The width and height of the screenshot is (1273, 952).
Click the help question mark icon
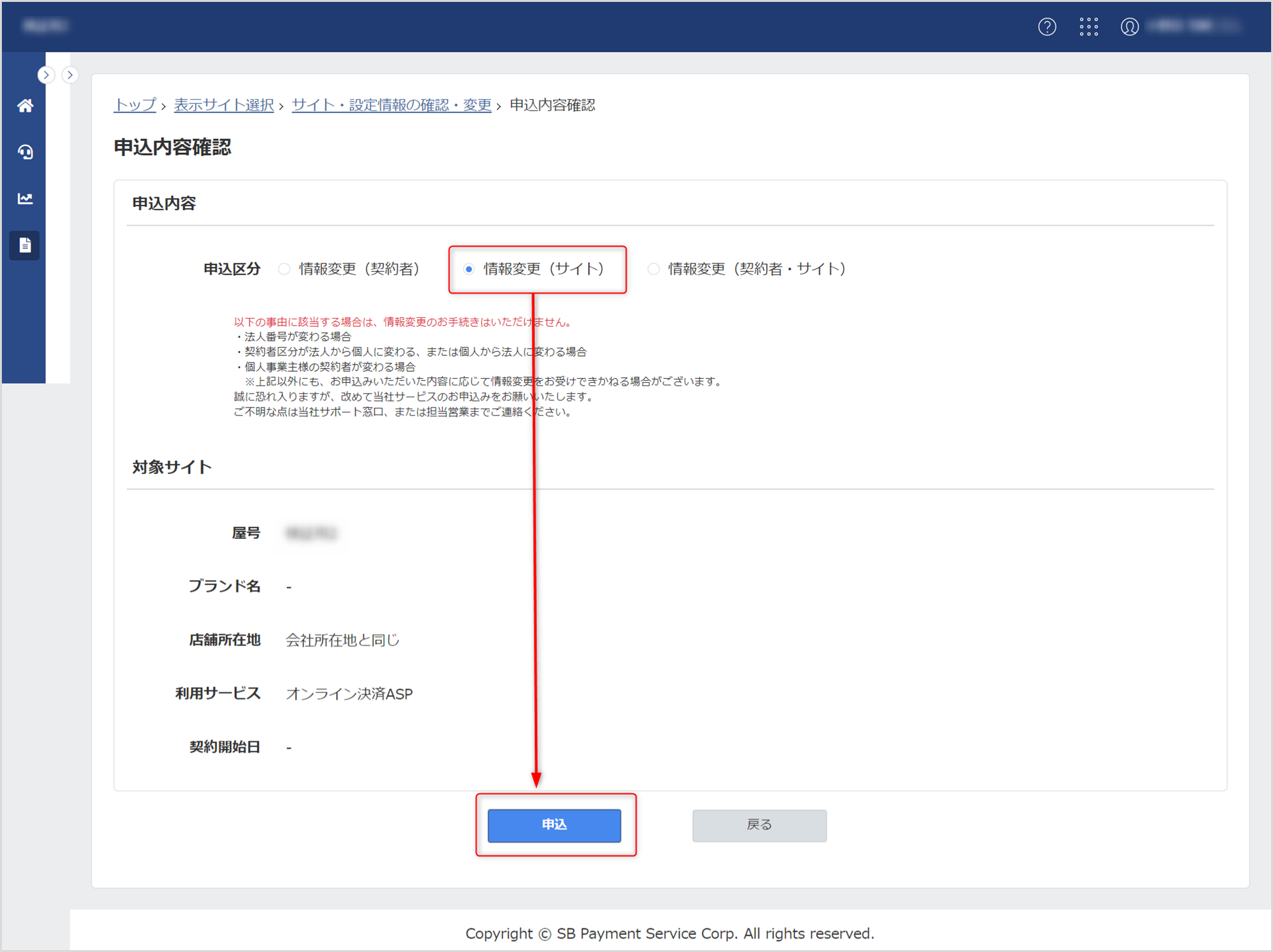click(x=1046, y=27)
